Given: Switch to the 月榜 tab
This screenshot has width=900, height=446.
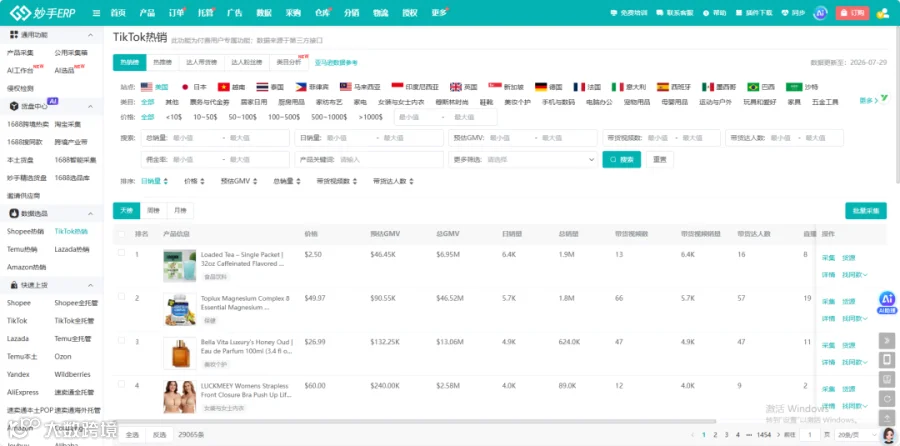Looking at the screenshot, I should [180, 211].
